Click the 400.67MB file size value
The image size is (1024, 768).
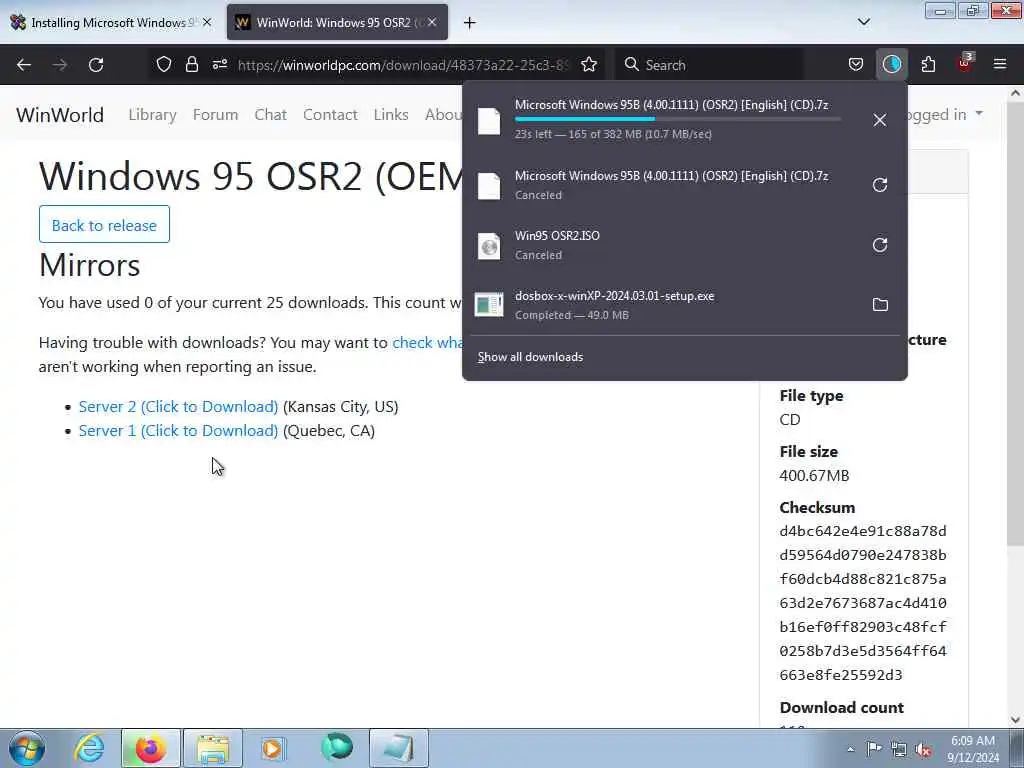click(x=814, y=475)
